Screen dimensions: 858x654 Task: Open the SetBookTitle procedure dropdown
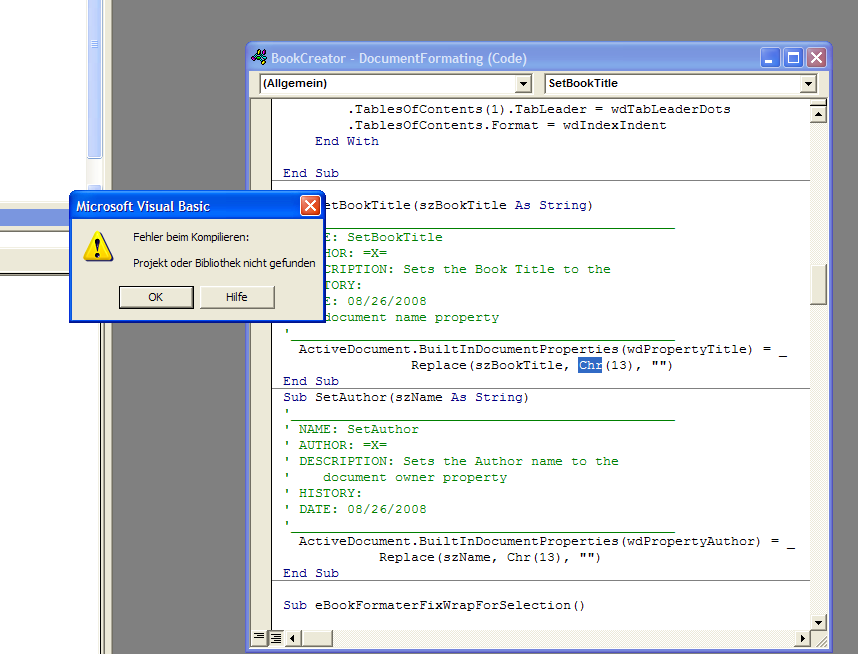[x=808, y=84]
